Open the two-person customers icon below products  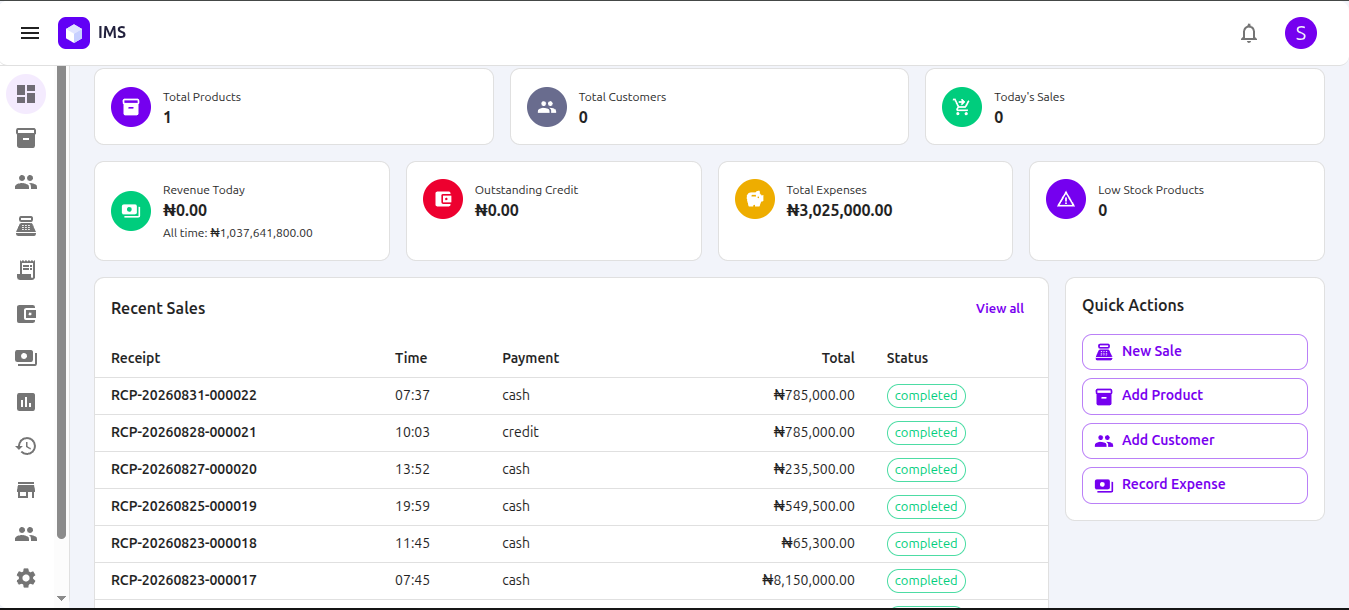[x=26, y=182]
